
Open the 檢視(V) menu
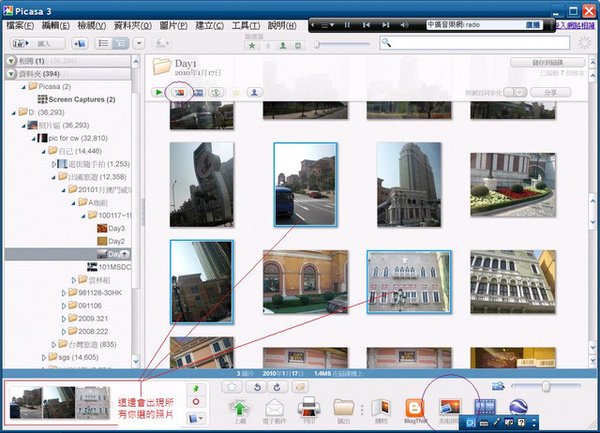[91, 26]
